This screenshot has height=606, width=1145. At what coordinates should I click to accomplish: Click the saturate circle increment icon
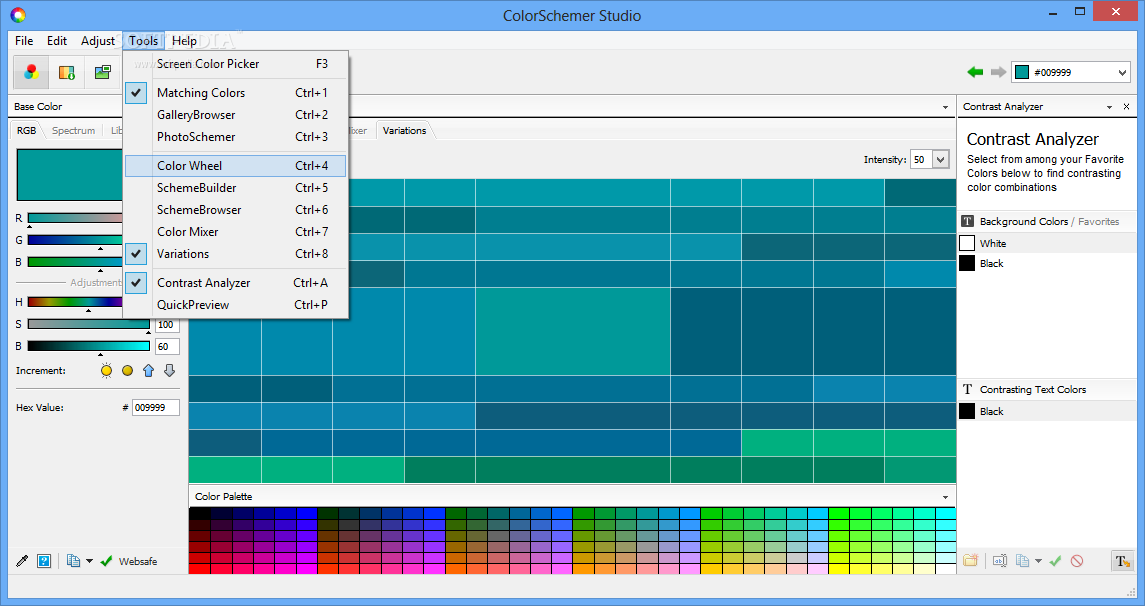(128, 371)
